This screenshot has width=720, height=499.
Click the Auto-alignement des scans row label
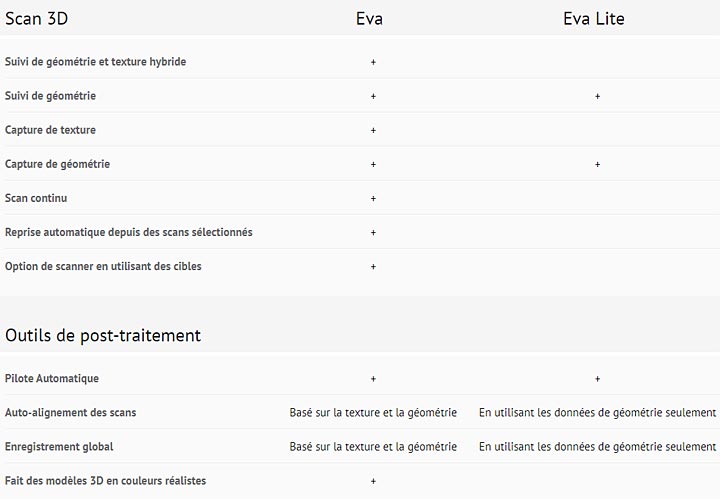[70, 413]
